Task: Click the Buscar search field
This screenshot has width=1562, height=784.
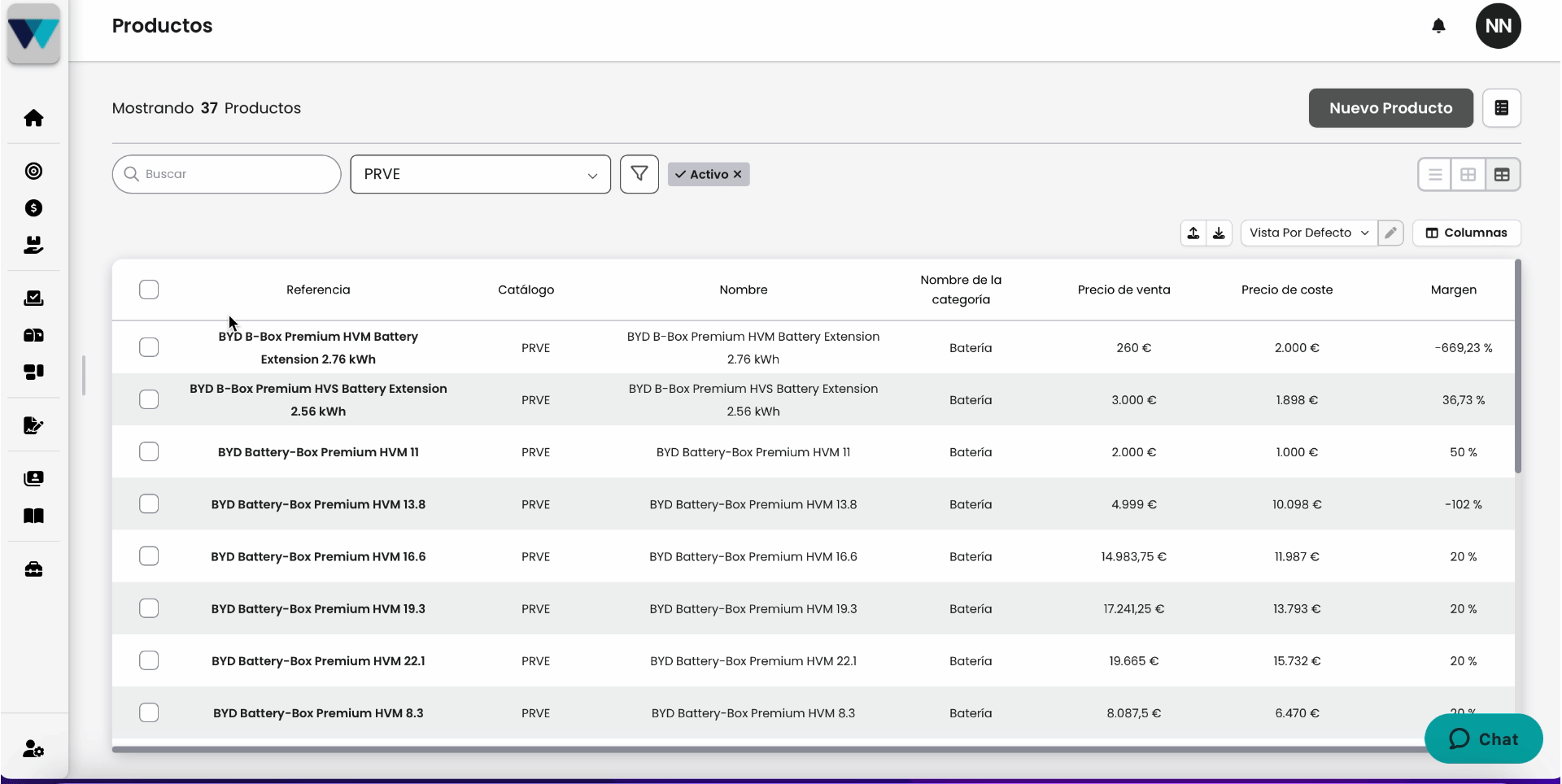Action: 226,174
